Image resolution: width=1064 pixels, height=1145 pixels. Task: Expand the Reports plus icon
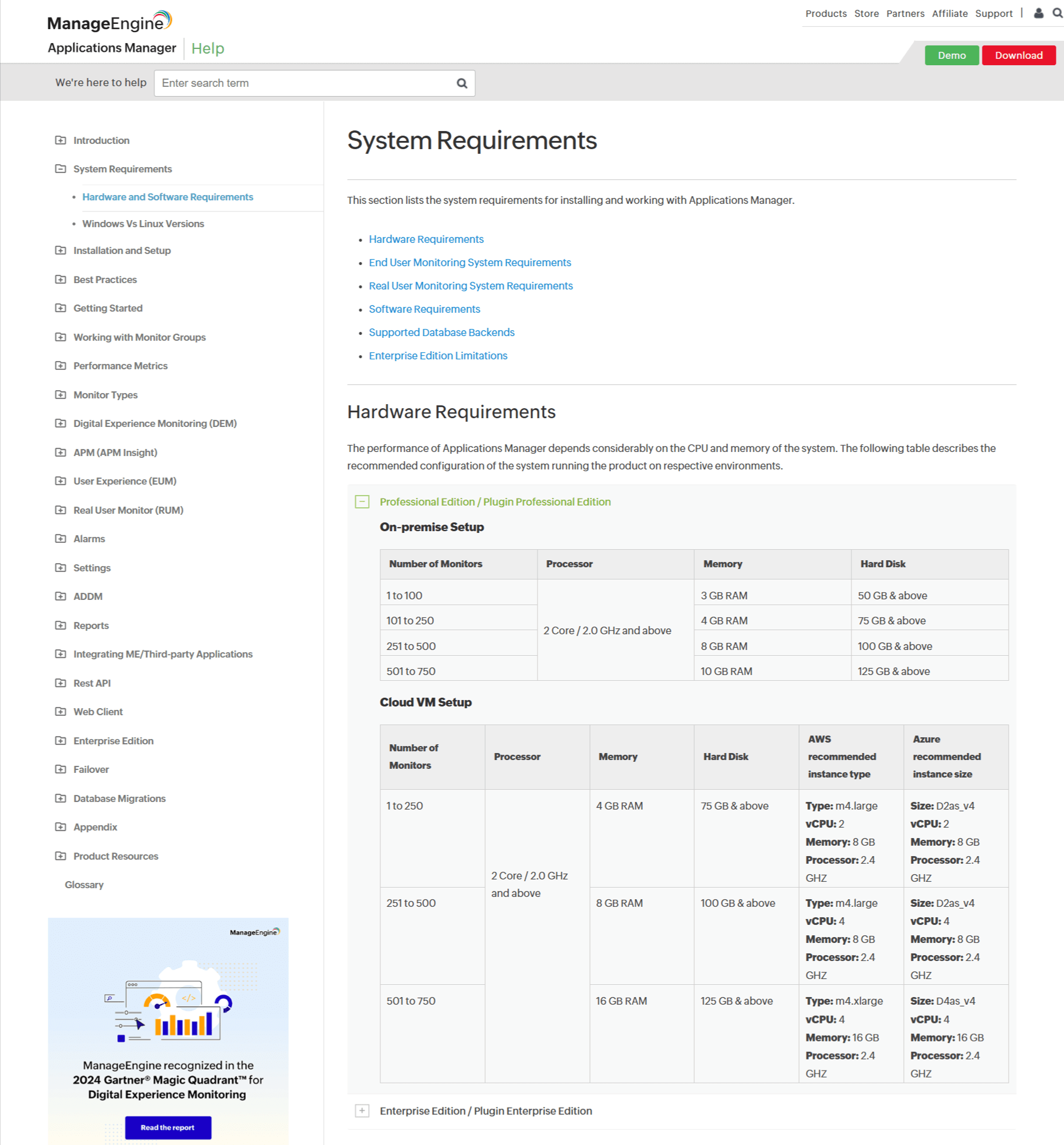[61, 625]
